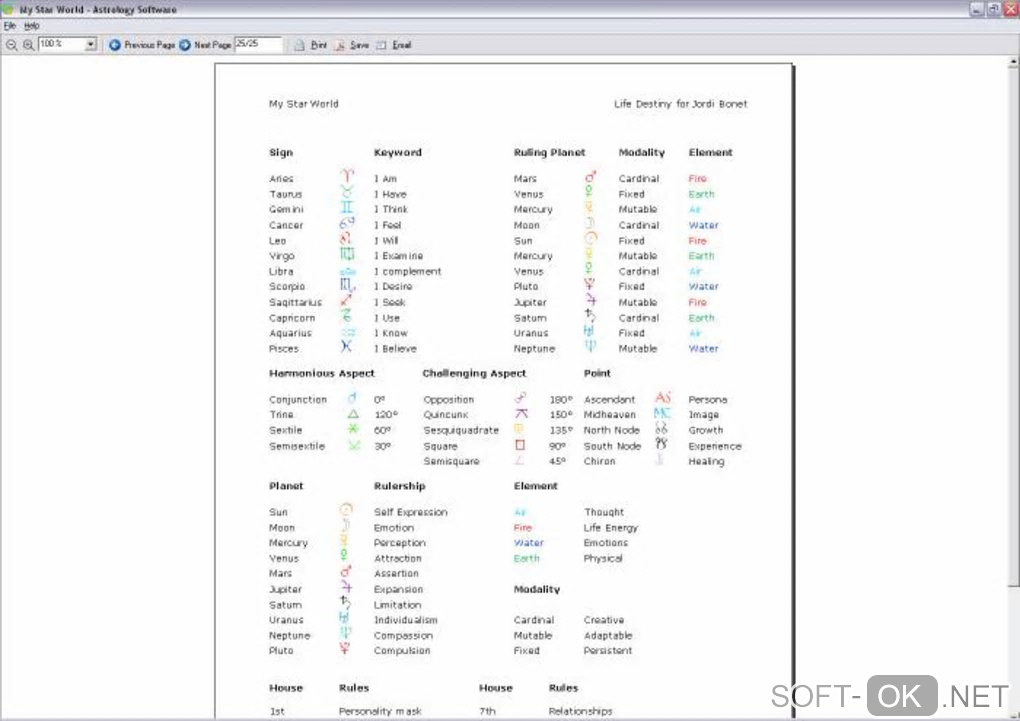Click the Jupiter symbol in Ruling Planet column

(590, 301)
